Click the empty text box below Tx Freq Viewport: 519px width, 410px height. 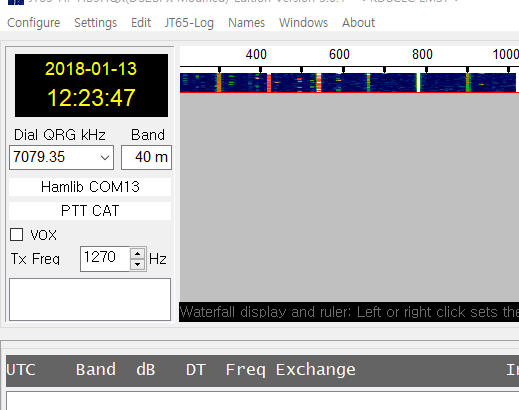(90, 299)
